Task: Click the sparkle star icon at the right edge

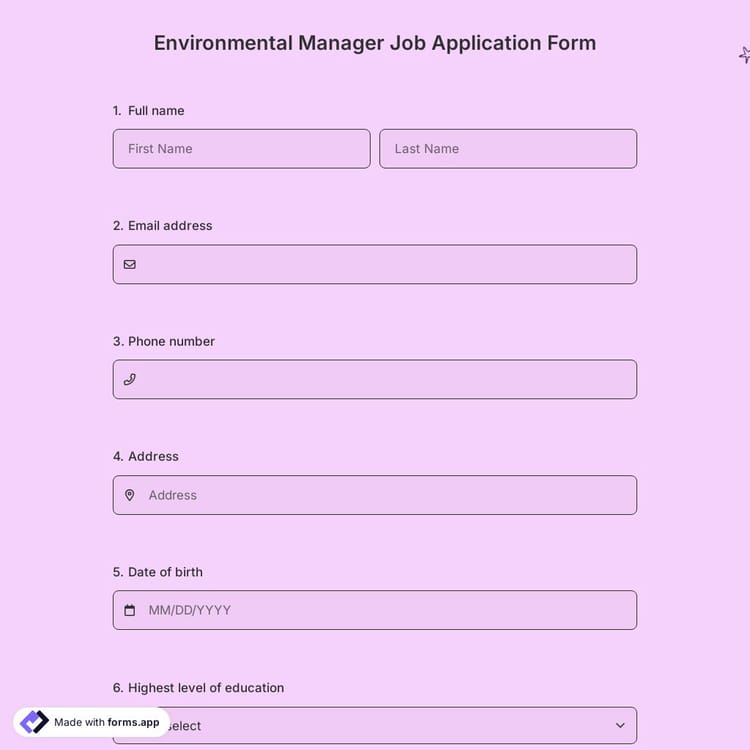Action: [744, 55]
